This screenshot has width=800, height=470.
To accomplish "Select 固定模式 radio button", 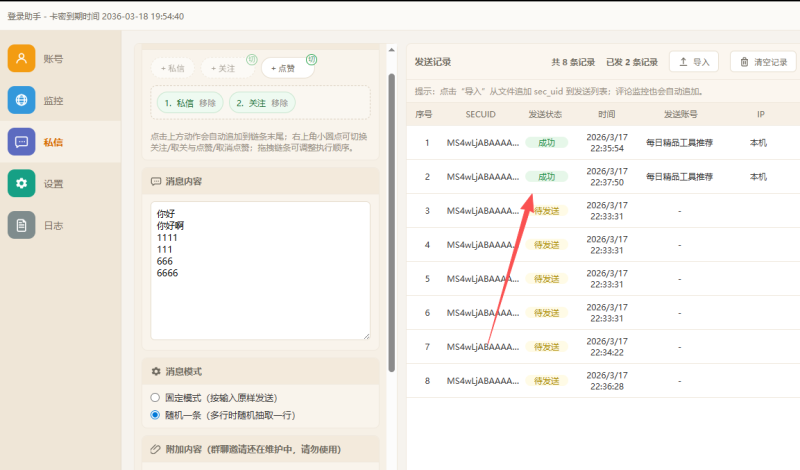I will tap(155, 398).
